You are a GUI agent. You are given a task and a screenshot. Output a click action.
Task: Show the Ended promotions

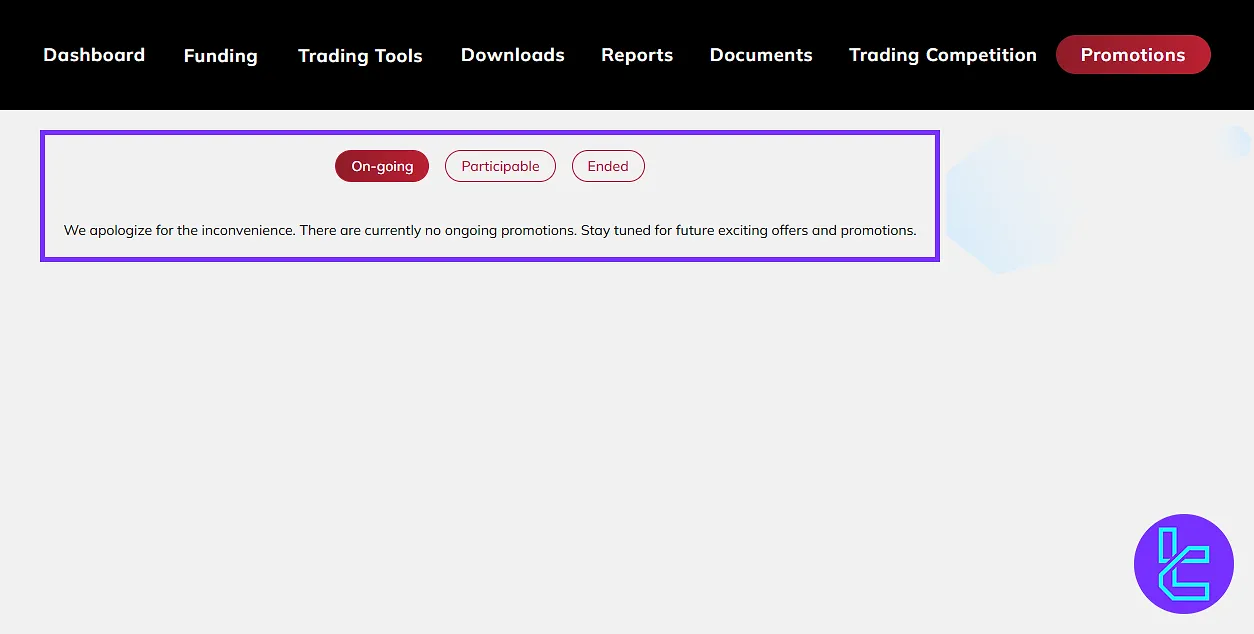pyautogui.click(x=608, y=166)
